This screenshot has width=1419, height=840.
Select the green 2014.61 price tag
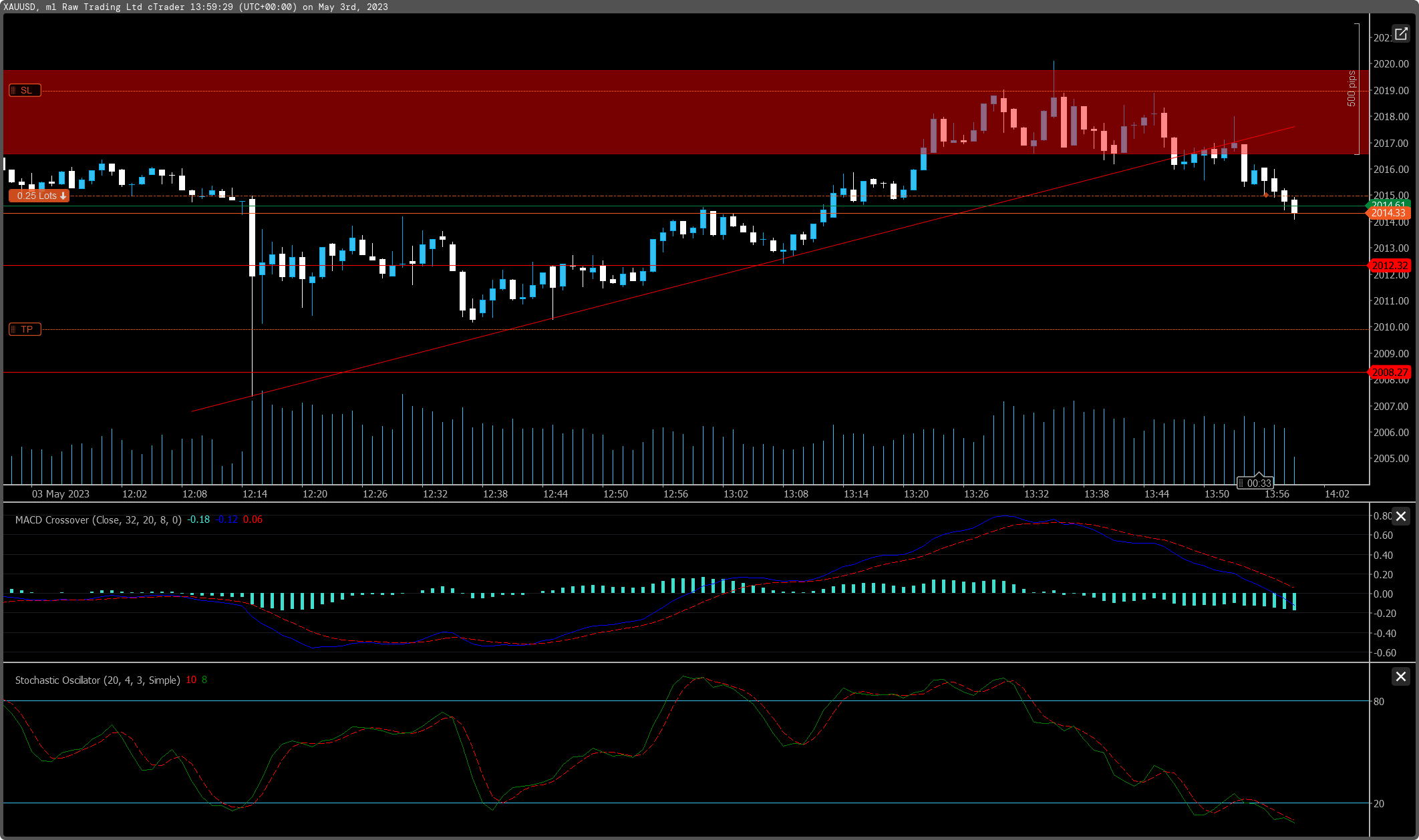[1388, 204]
